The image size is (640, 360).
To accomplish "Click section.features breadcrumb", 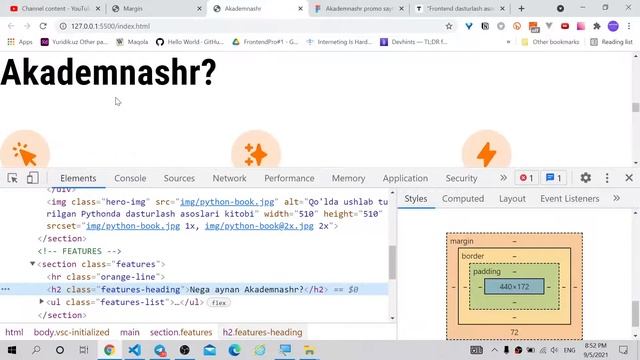I will pos(181,332).
